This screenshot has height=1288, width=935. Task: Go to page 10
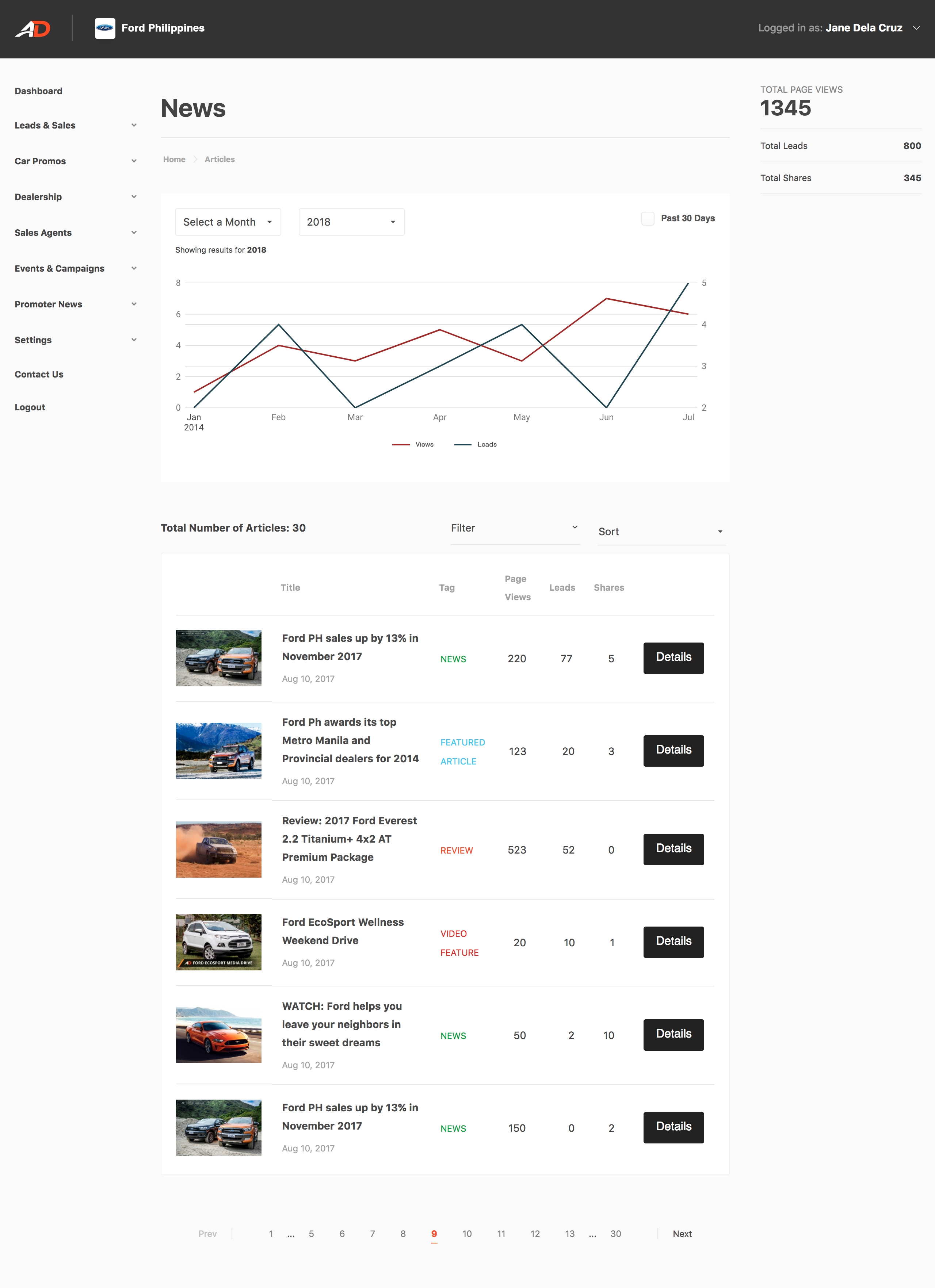tap(467, 1234)
